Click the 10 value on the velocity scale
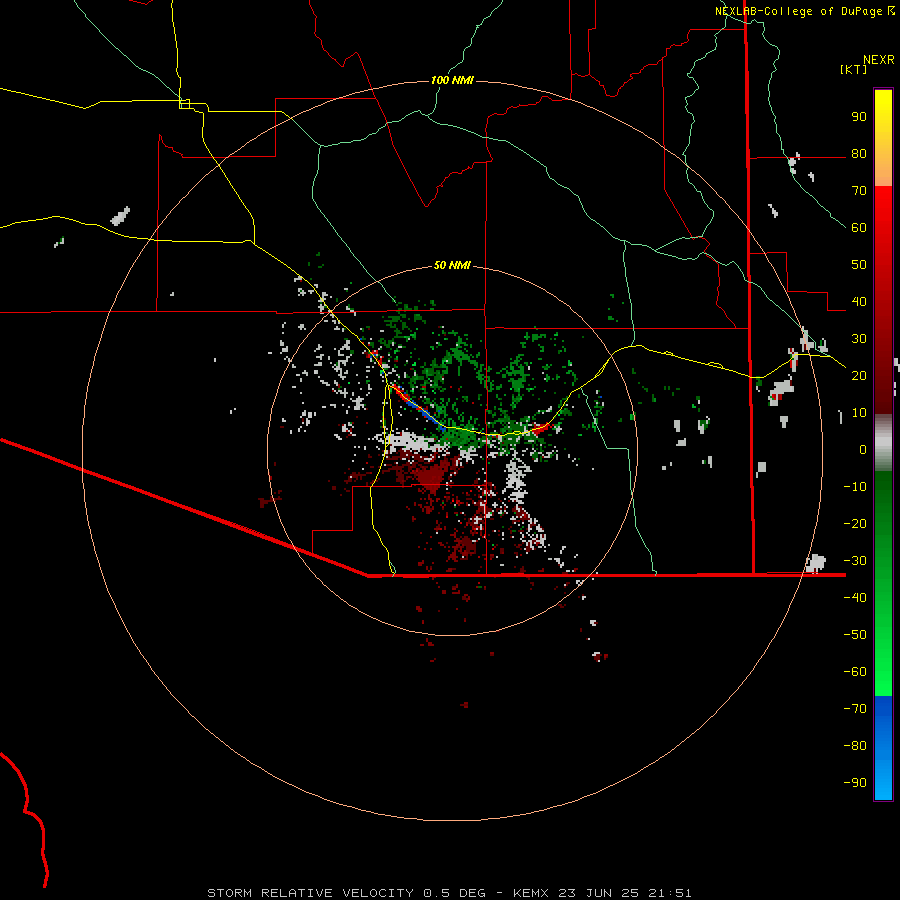Image resolution: width=900 pixels, height=900 pixels. coord(859,413)
